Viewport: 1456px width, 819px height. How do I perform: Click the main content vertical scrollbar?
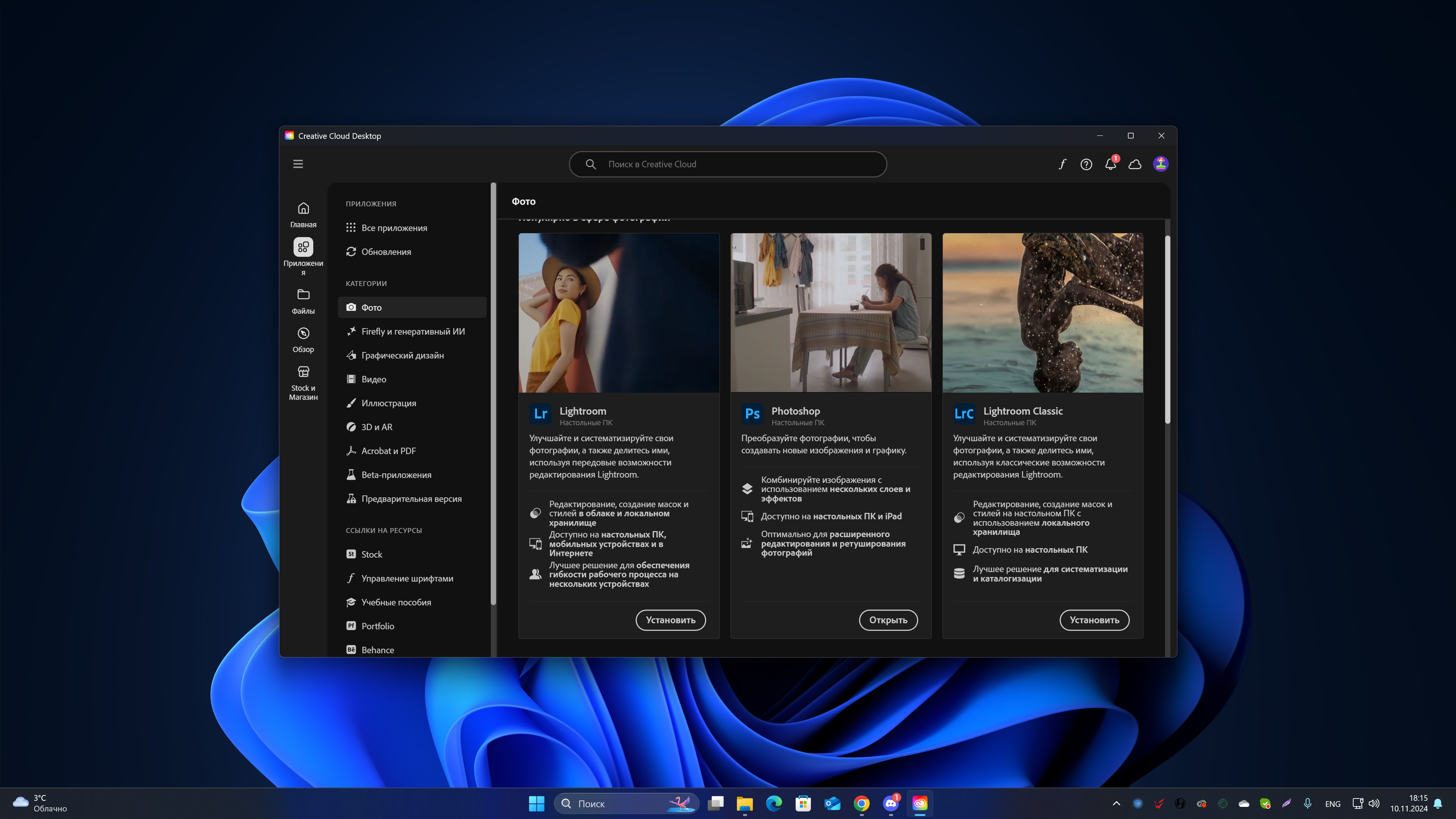(x=1168, y=329)
